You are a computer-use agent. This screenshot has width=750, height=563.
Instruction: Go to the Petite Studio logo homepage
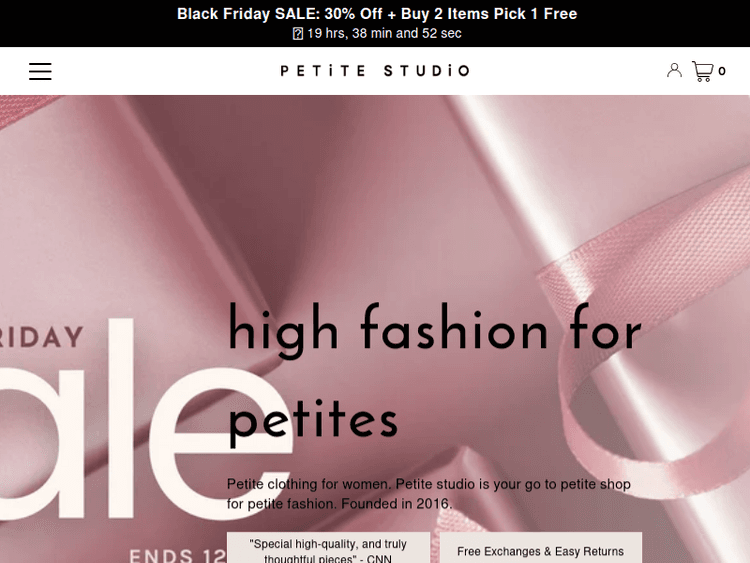[375, 71]
